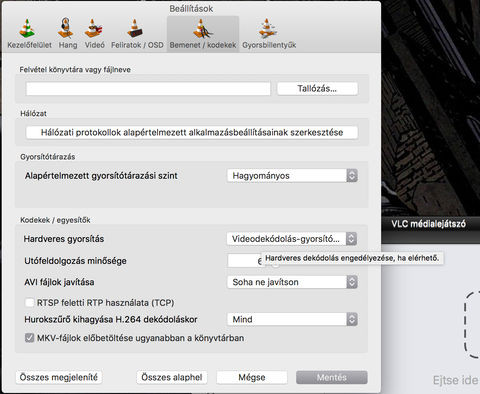Screen dimensions: 480x394
Task: Open the Videó cone icon
Action: (x=94, y=28)
